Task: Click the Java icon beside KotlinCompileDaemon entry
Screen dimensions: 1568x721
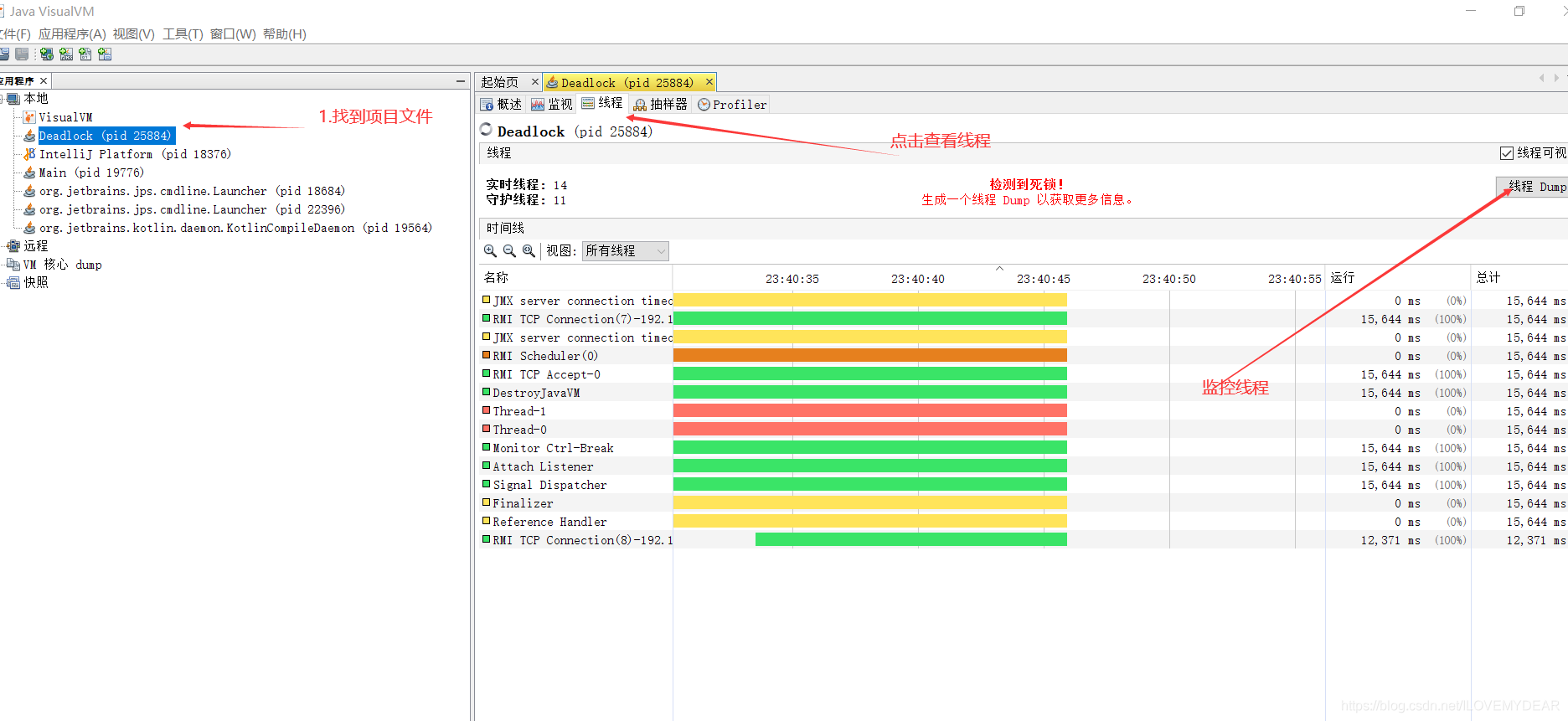Action: 29,228
